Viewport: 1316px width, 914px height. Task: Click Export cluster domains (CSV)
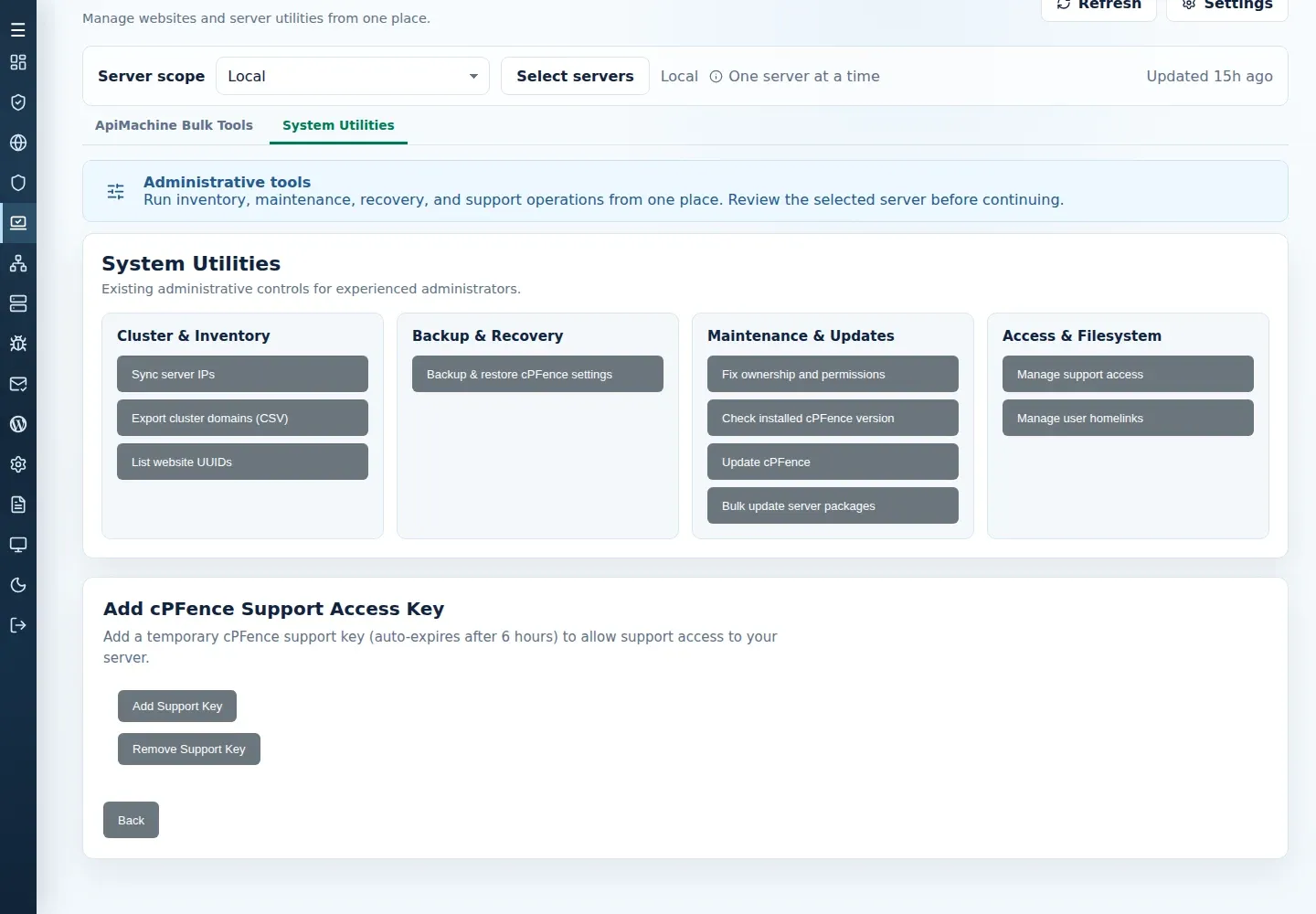pyautogui.click(x=242, y=418)
